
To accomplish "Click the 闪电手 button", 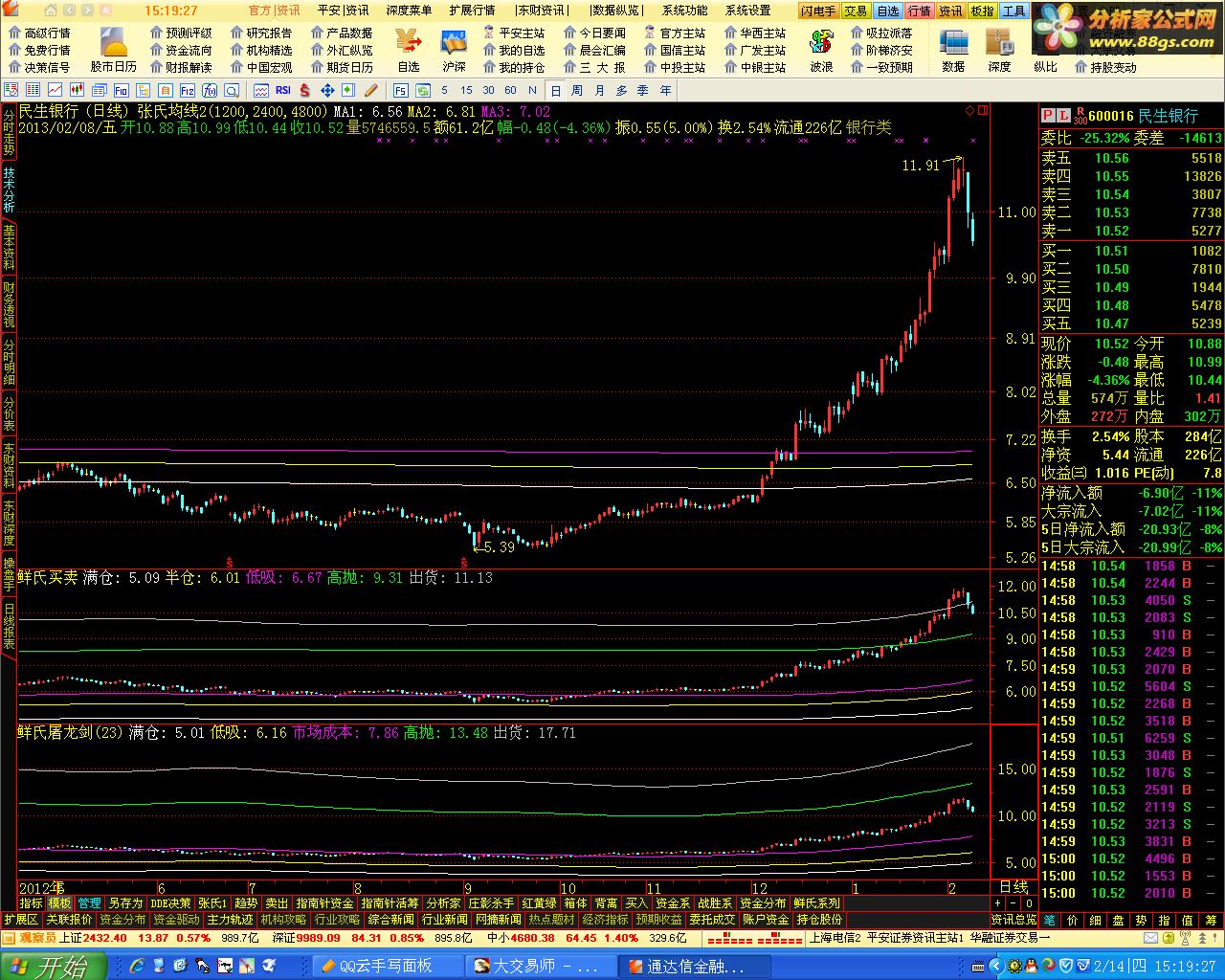I will 818,11.
